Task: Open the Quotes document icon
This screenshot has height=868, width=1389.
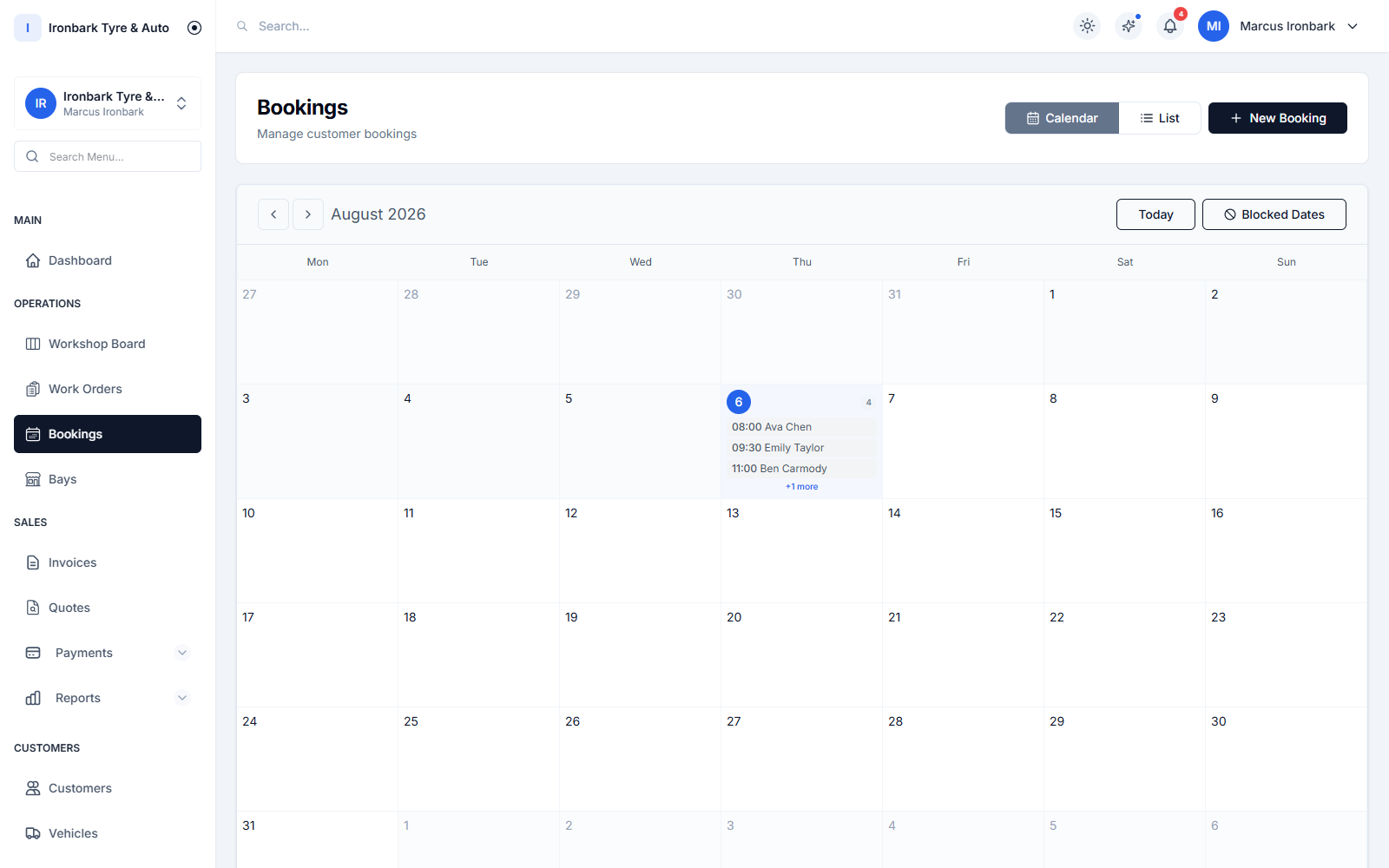Action: tap(33, 608)
